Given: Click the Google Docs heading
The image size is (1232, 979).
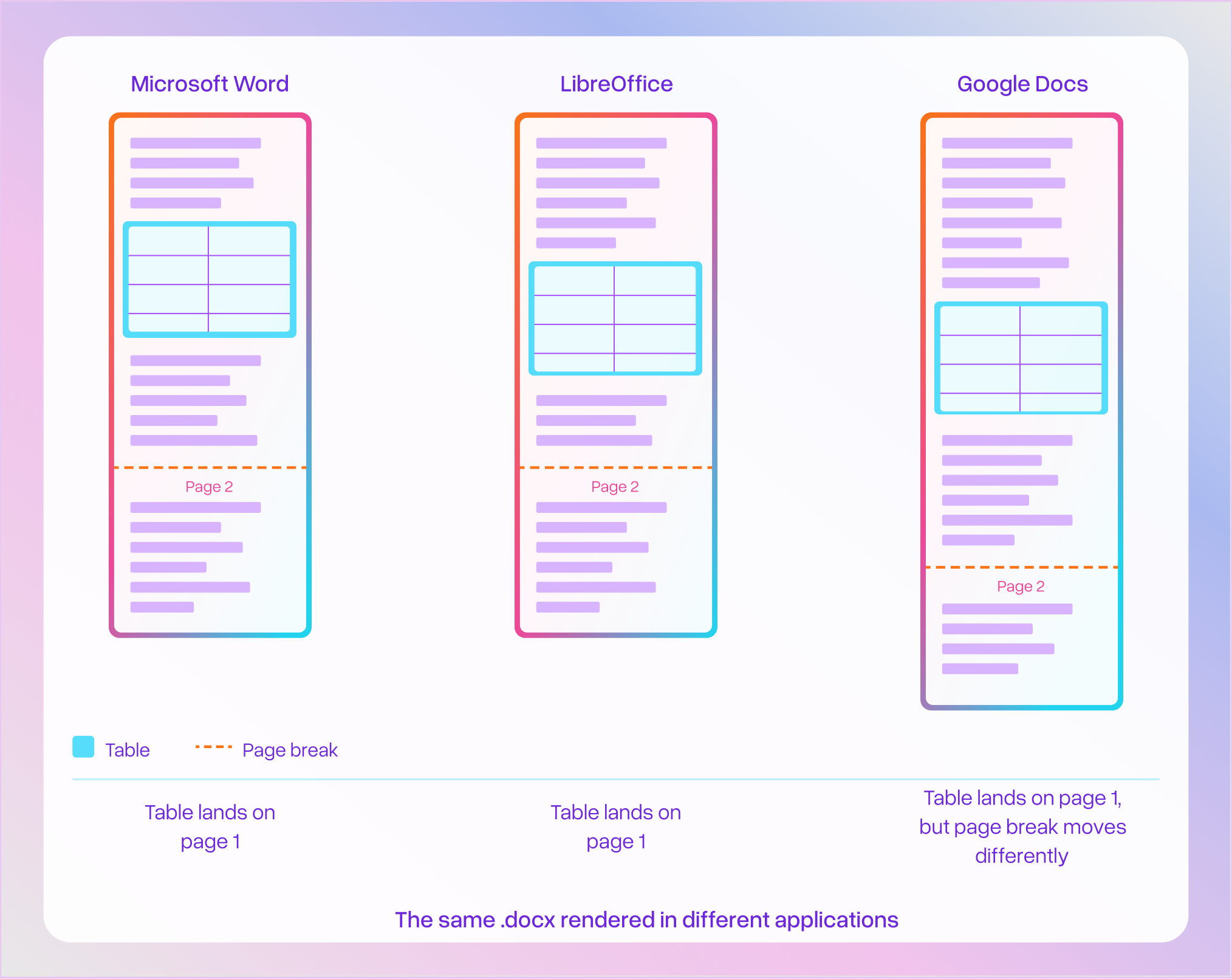Looking at the screenshot, I should tap(1022, 84).
